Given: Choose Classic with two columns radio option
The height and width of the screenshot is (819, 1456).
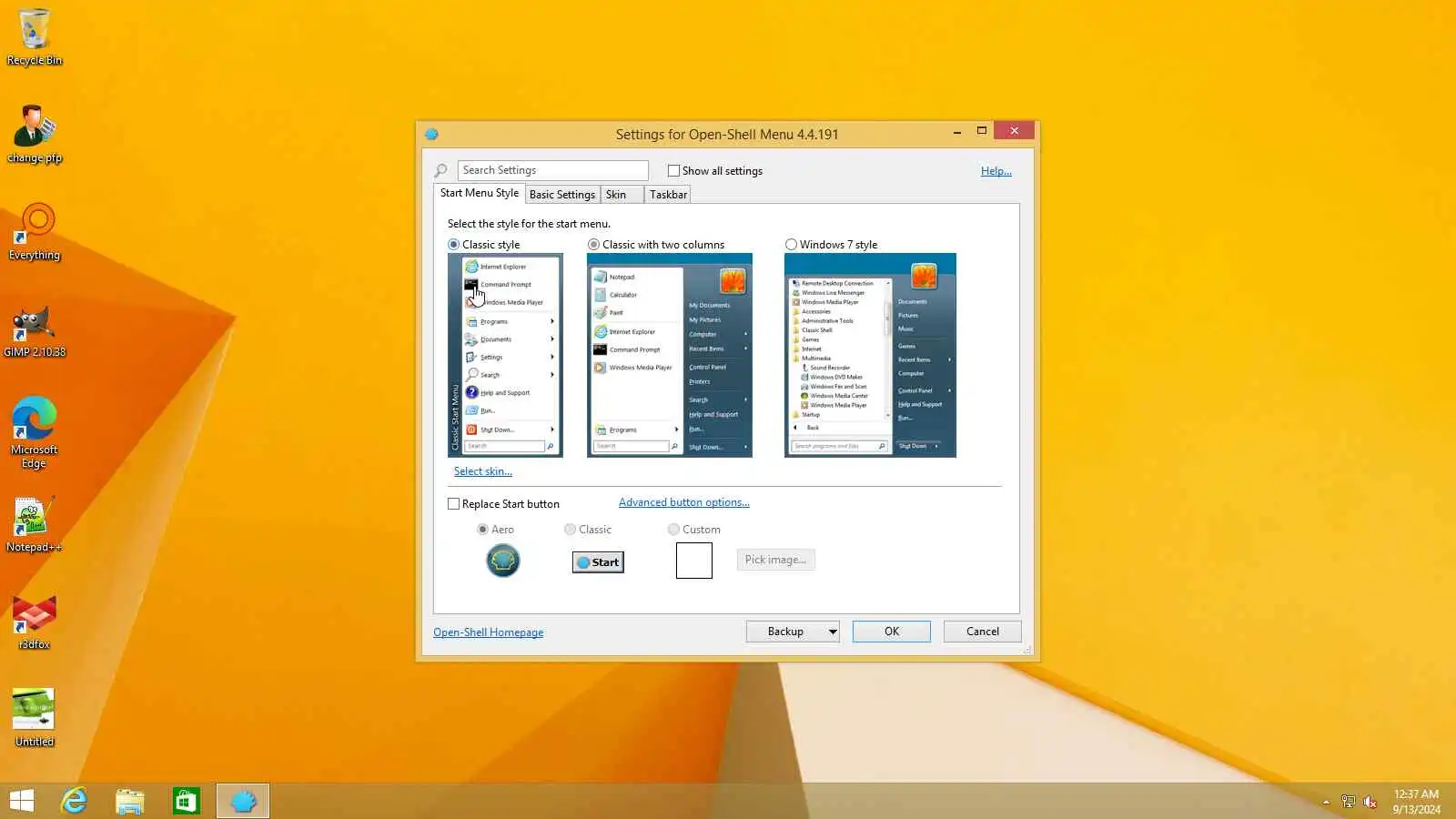Looking at the screenshot, I should pyautogui.click(x=593, y=244).
